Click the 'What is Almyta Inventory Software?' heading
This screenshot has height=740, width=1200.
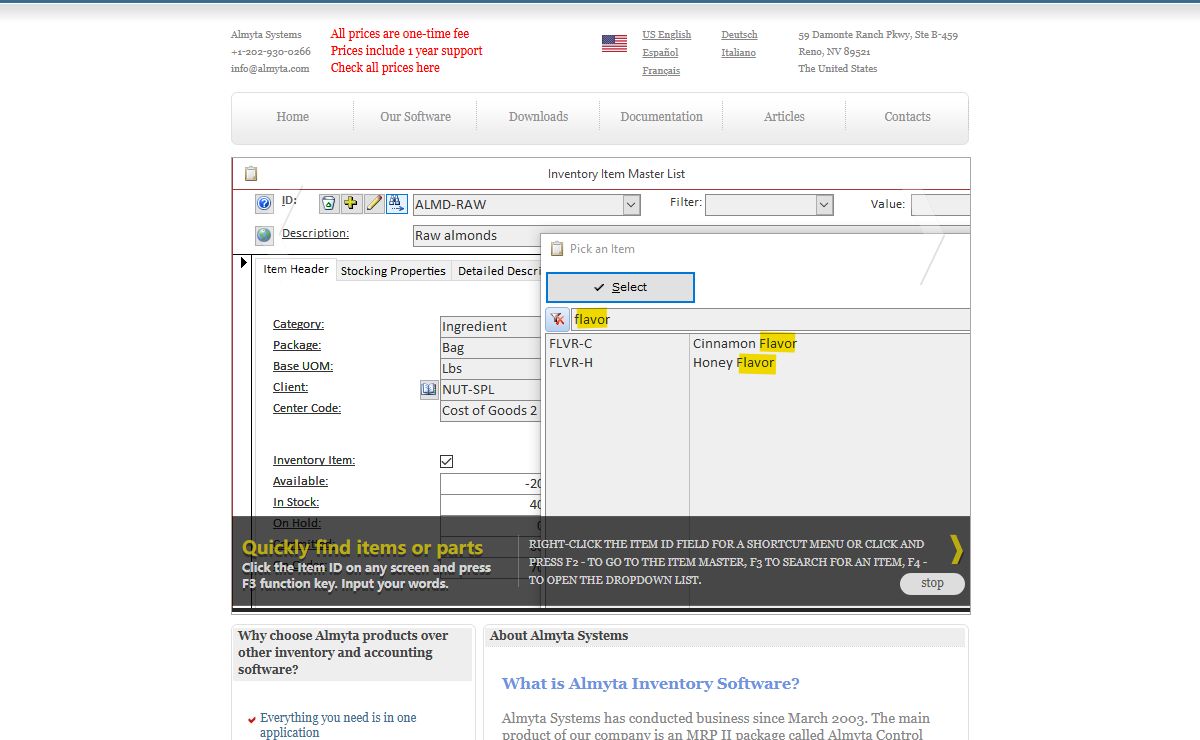(x=651, y=684)
